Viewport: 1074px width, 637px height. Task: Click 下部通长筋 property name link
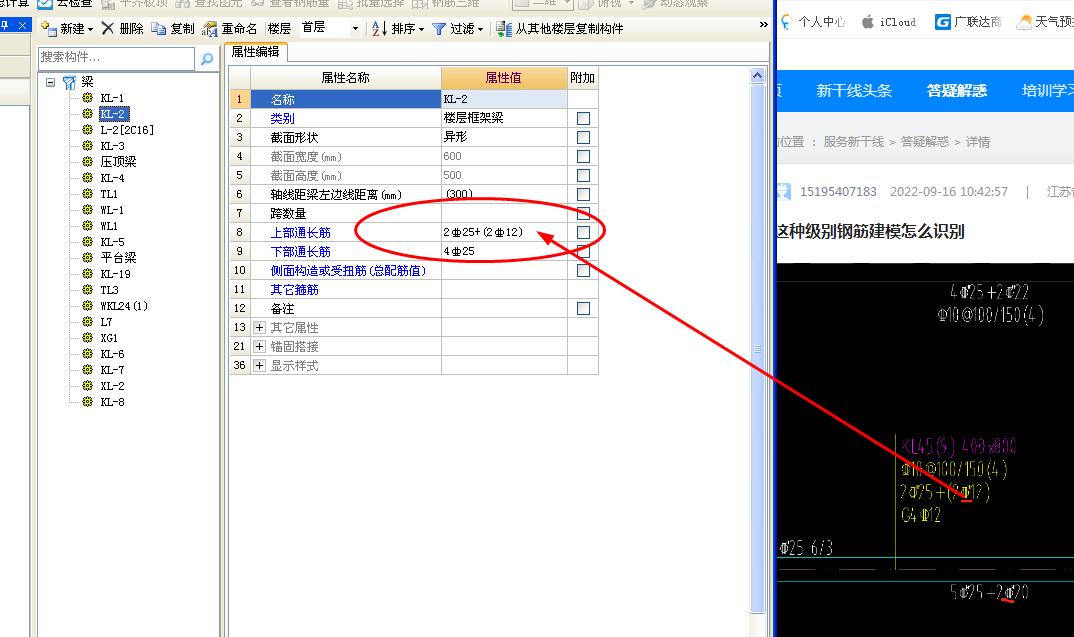point(300,251)
